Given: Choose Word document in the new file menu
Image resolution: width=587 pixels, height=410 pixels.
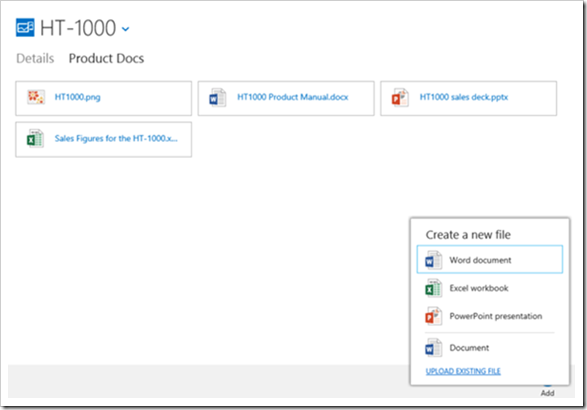Looking at the screenshot, I should point(490,259).
